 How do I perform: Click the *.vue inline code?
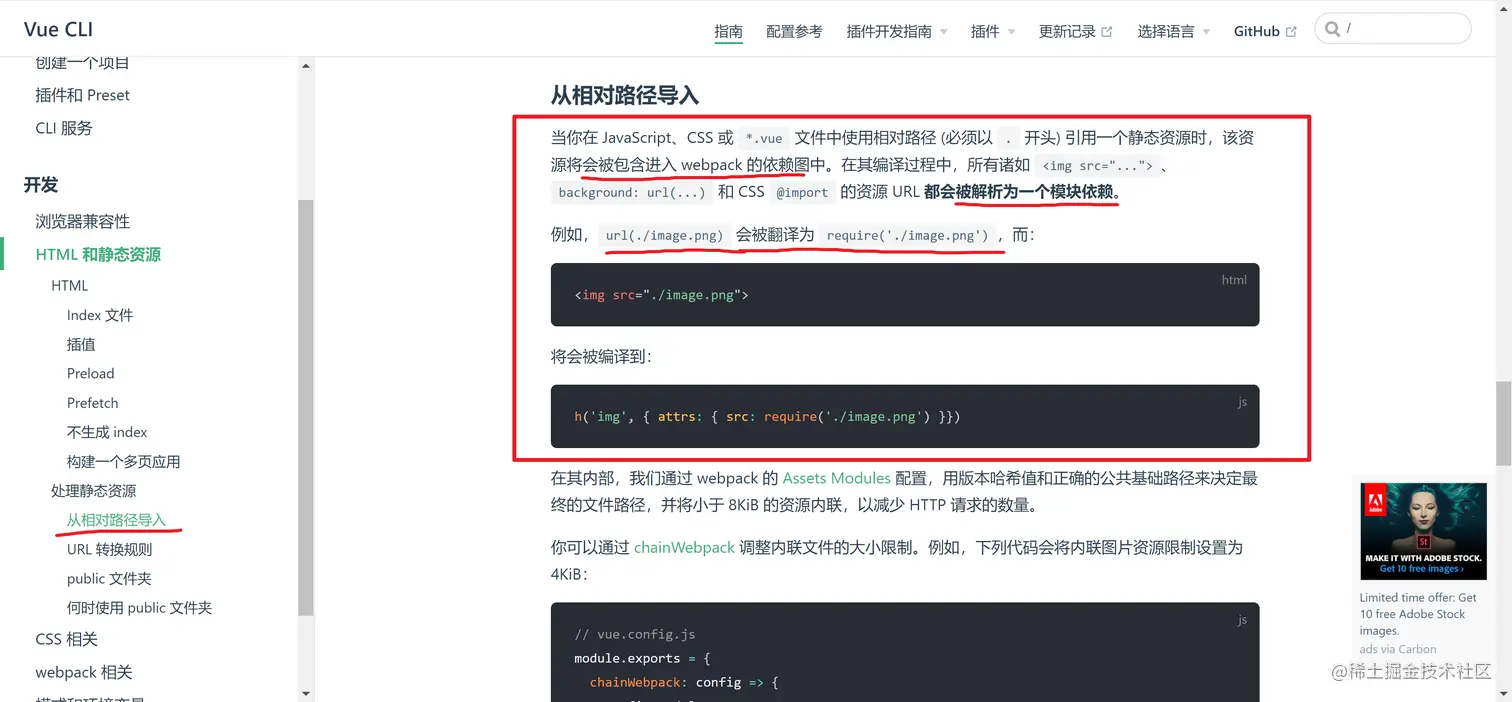[x=764, y=139]
